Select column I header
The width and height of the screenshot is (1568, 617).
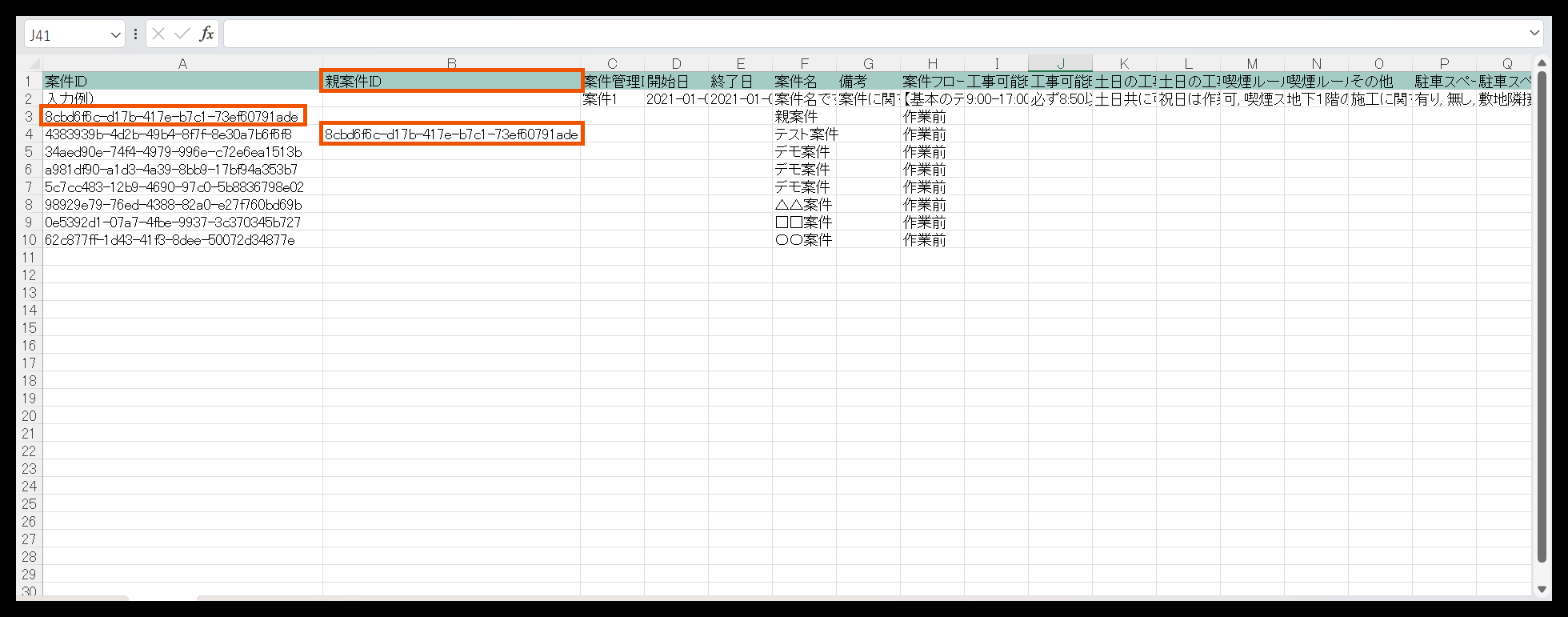point(996,64)
